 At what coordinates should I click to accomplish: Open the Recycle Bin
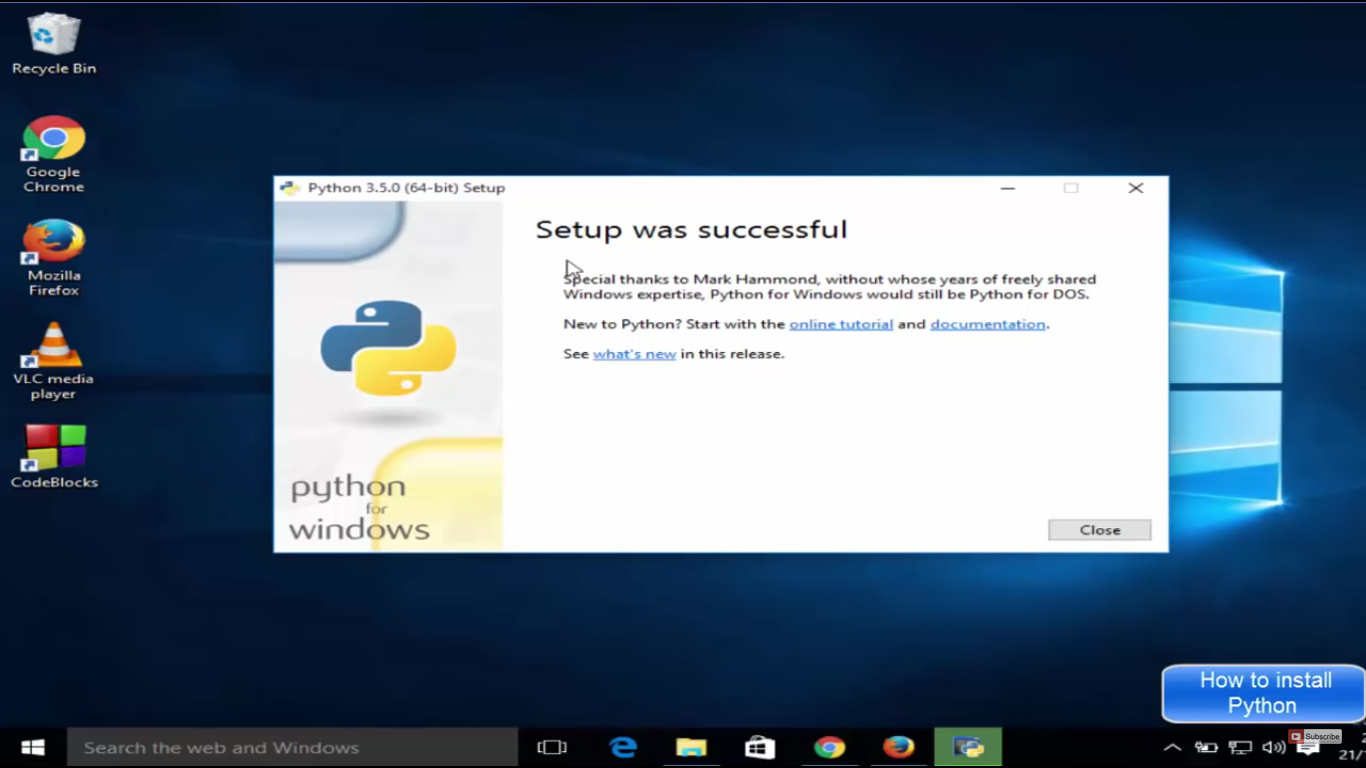point(53,40)
